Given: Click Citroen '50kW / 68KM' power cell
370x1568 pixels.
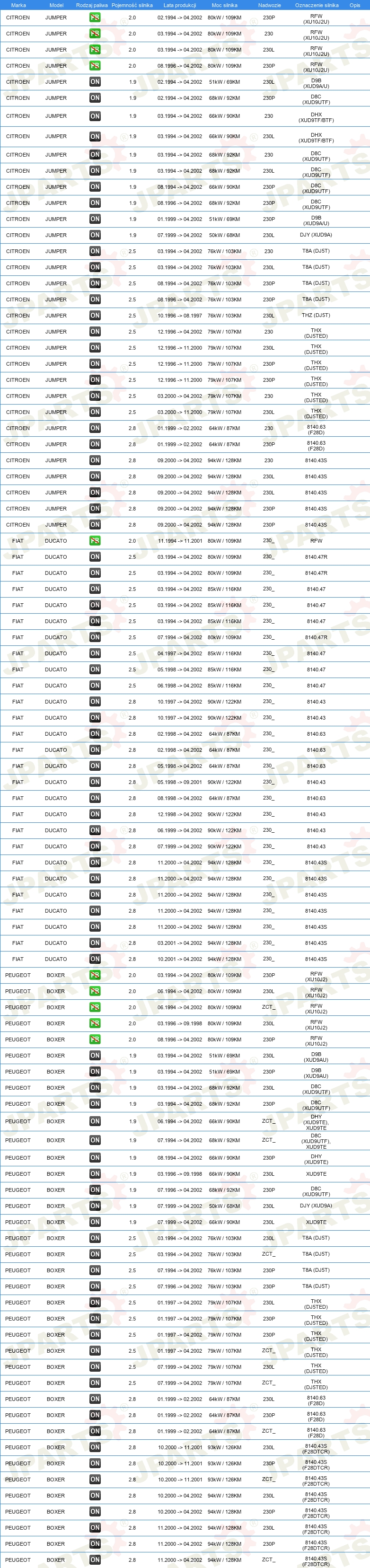Looking at the screenshot, I should point(225,235).
